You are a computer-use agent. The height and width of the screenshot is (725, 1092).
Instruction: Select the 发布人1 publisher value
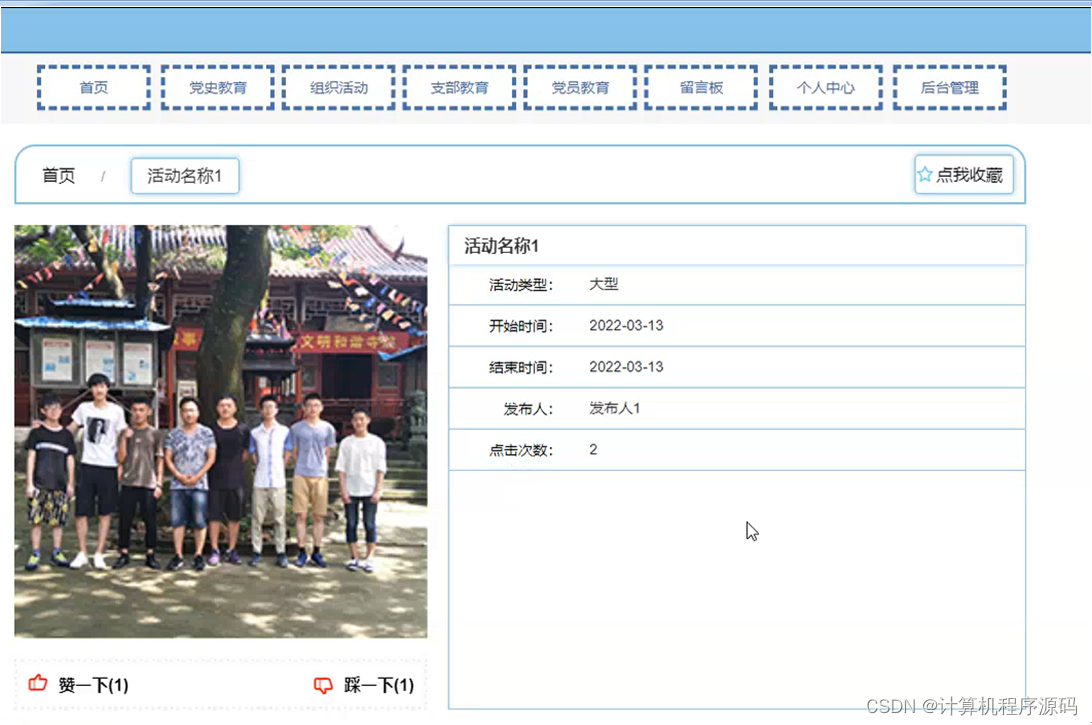614,408
